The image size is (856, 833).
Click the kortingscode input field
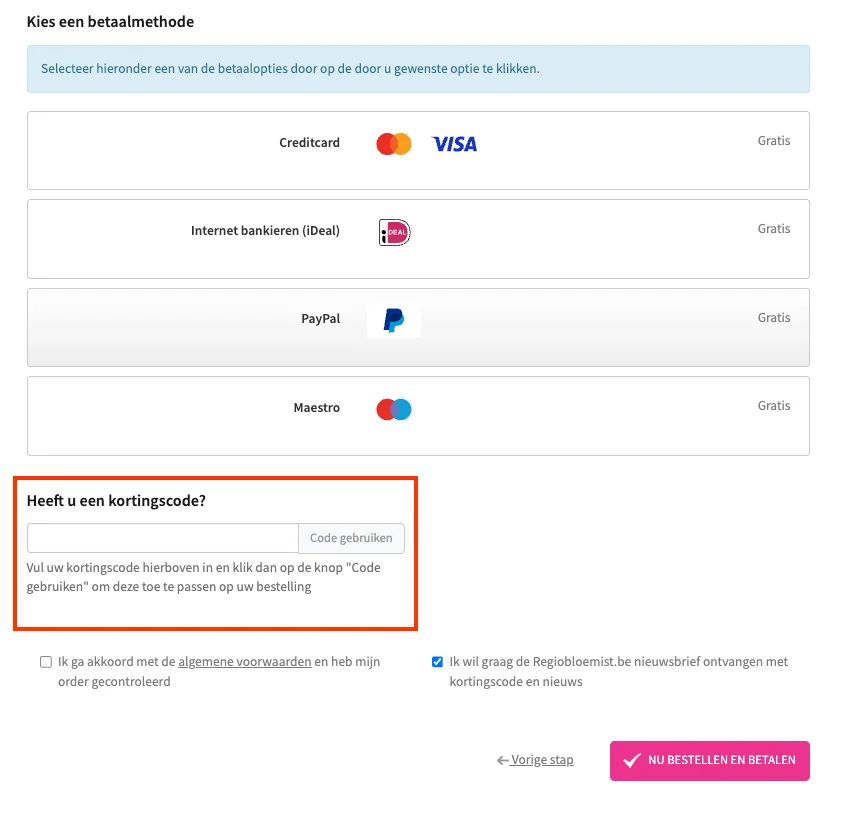[162, 537]
